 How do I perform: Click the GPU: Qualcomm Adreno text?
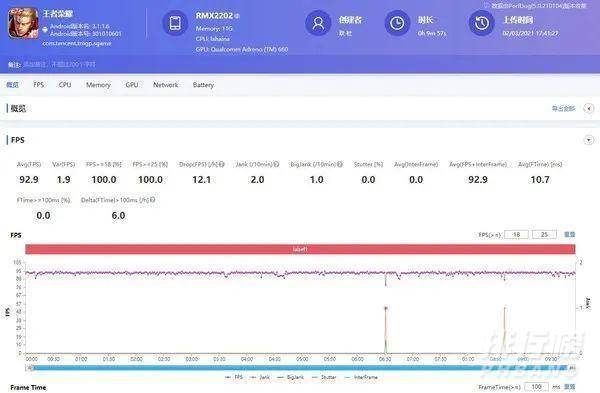[242, 49]
